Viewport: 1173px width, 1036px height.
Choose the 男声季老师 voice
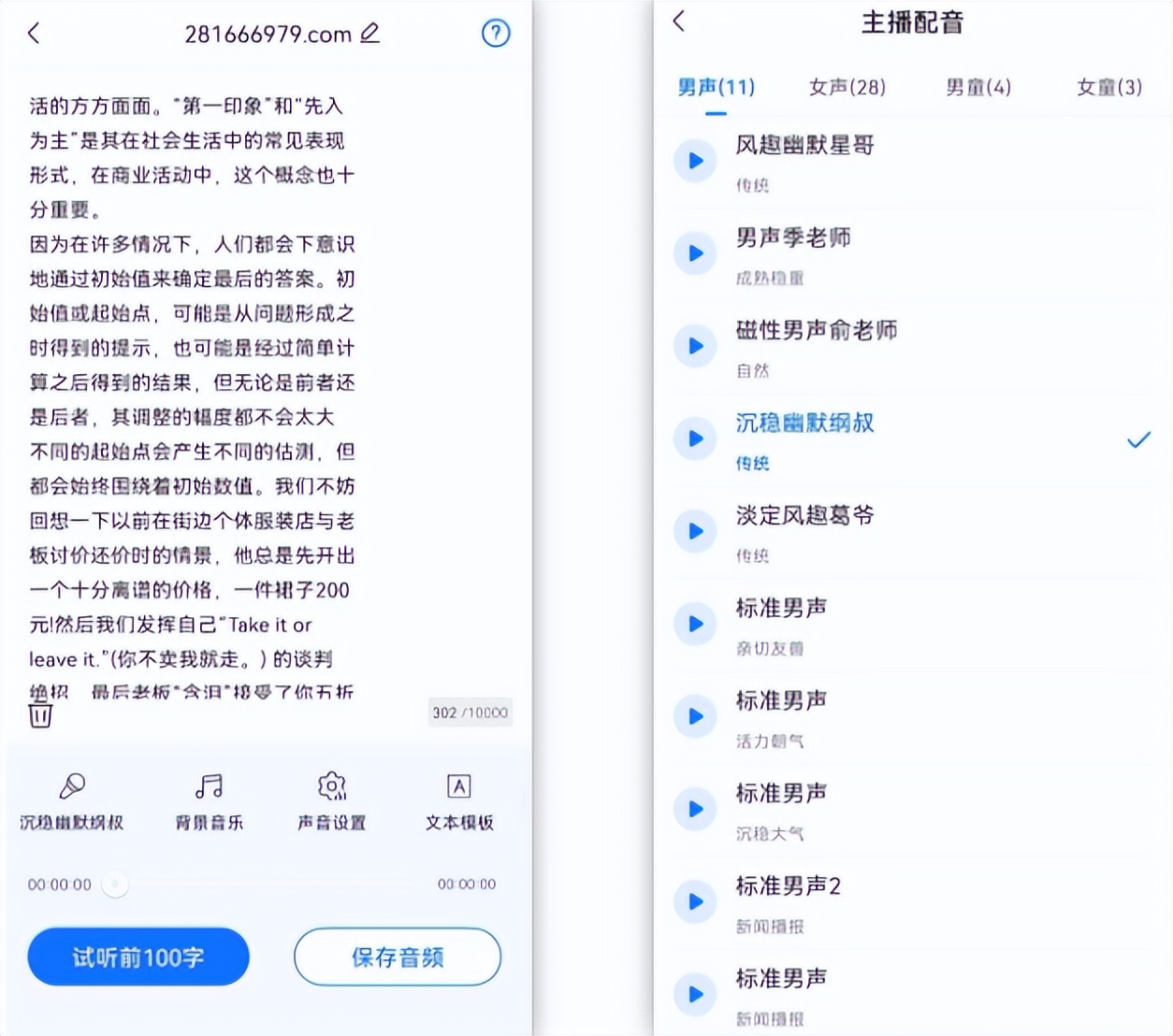794,238
